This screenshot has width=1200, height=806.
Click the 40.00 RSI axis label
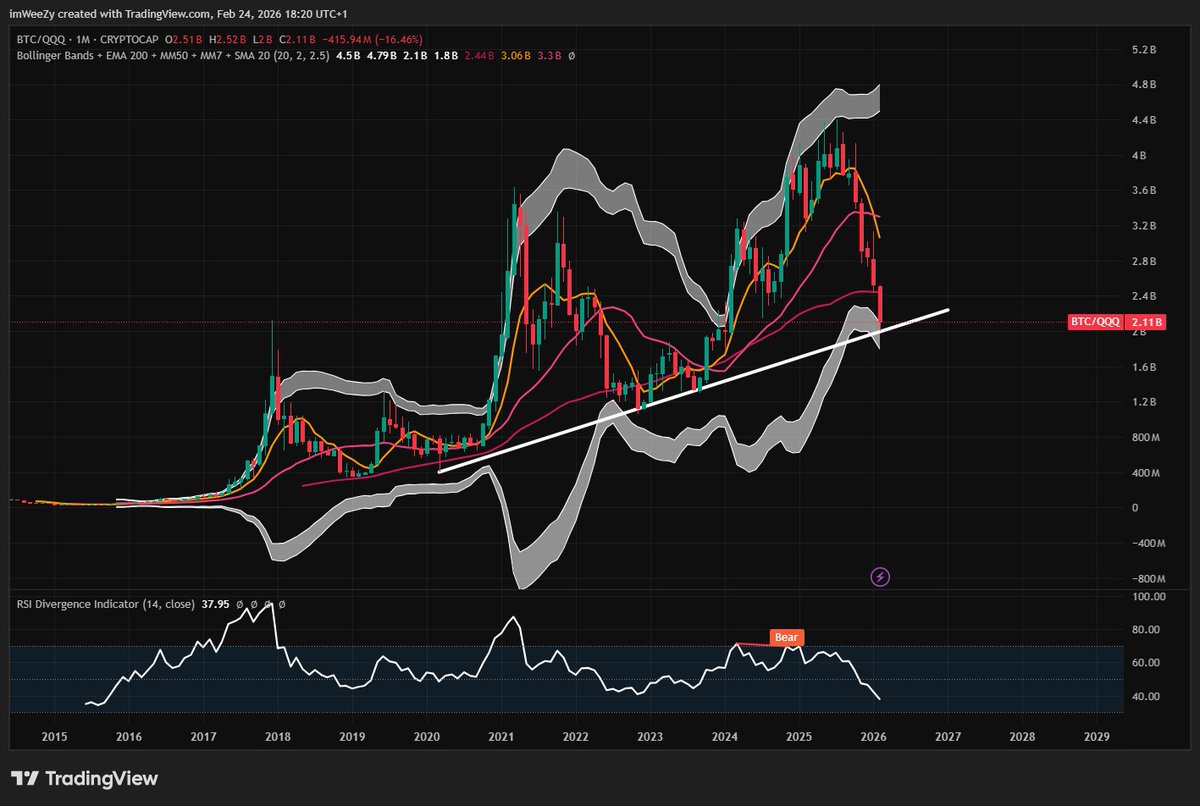tap(1146, 697)
